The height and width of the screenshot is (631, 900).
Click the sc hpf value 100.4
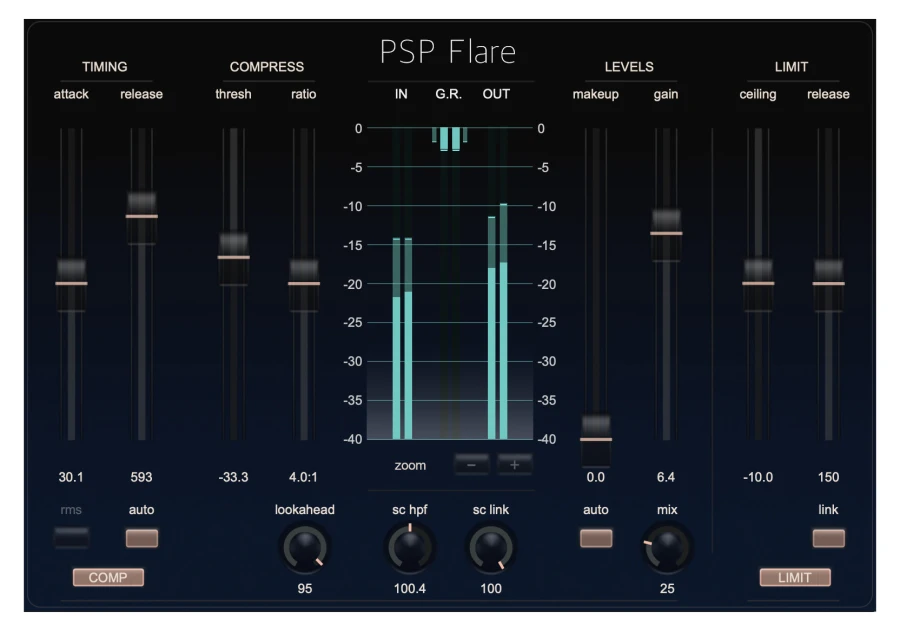coord(410,589)
